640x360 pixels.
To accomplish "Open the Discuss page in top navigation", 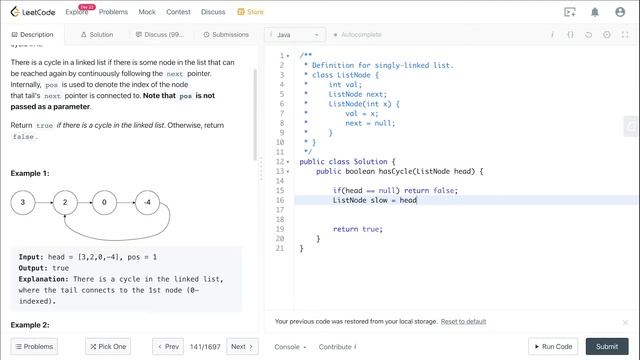I will (x=213, y=12).
